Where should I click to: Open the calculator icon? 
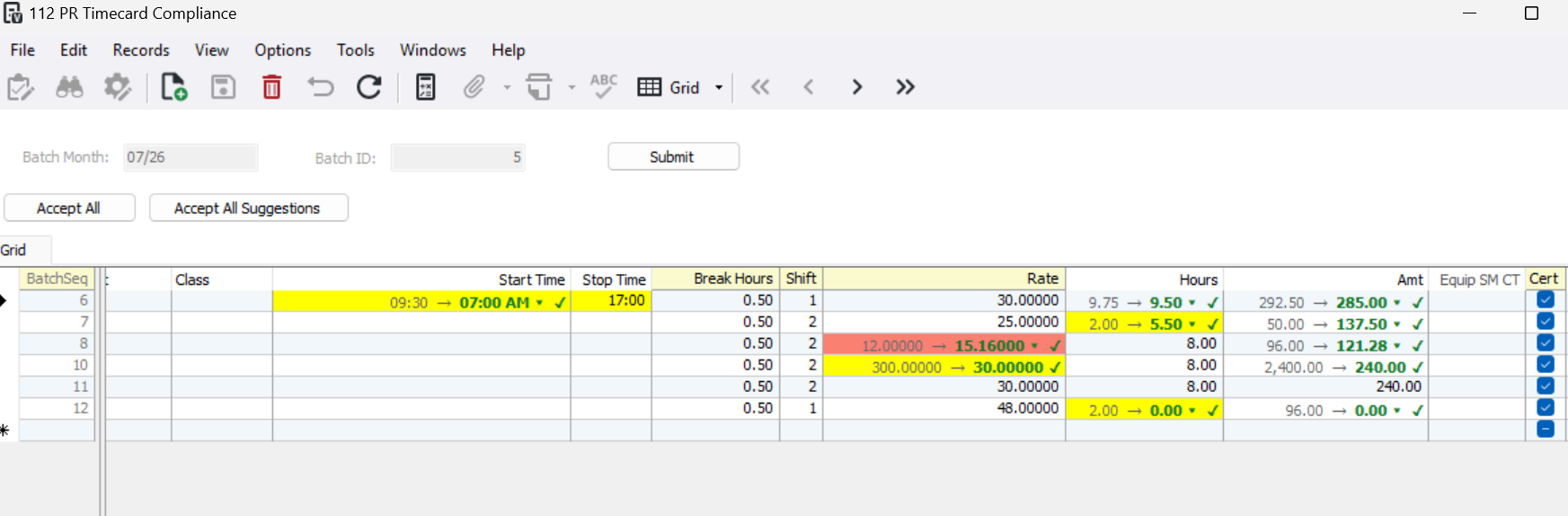tap(425, 87)
